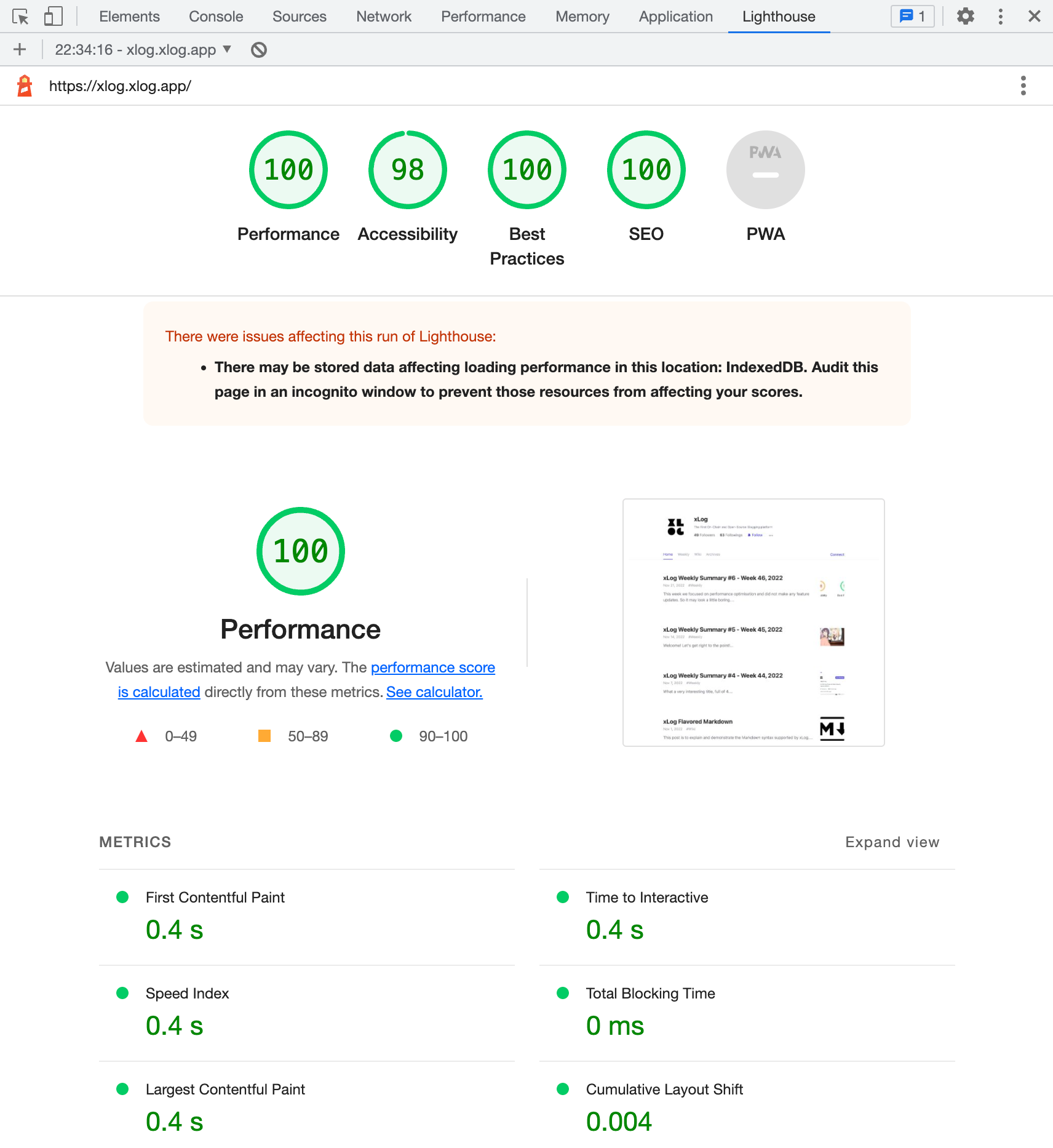Toggle the device toolbar icon
This screenshot has height=1148, width=1053.
click(x=54, y=17)
